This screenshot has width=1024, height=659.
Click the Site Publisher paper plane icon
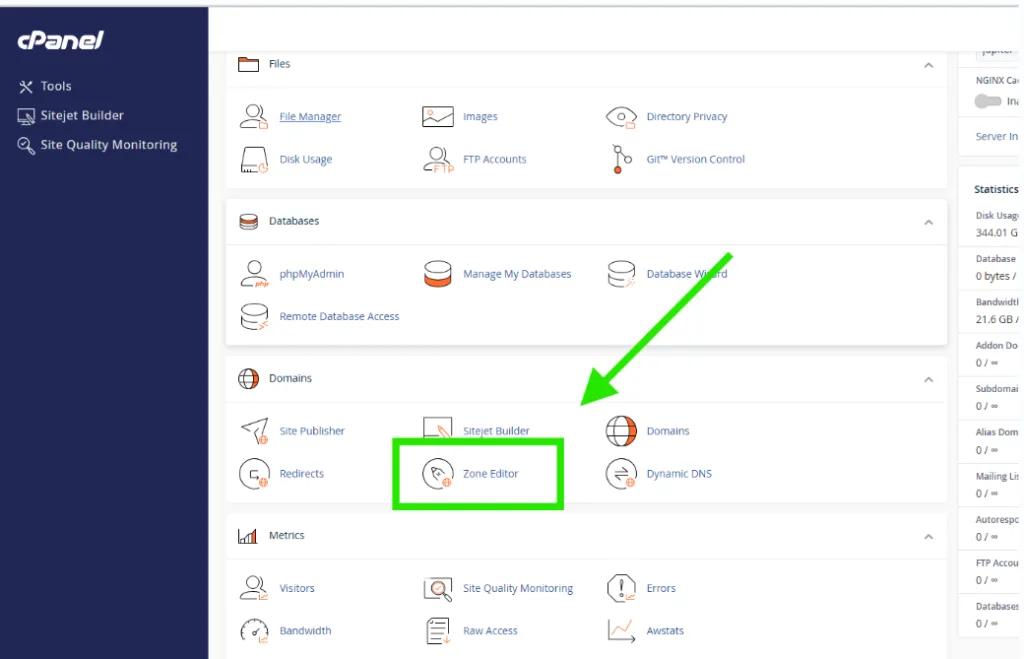coord(254,431)
